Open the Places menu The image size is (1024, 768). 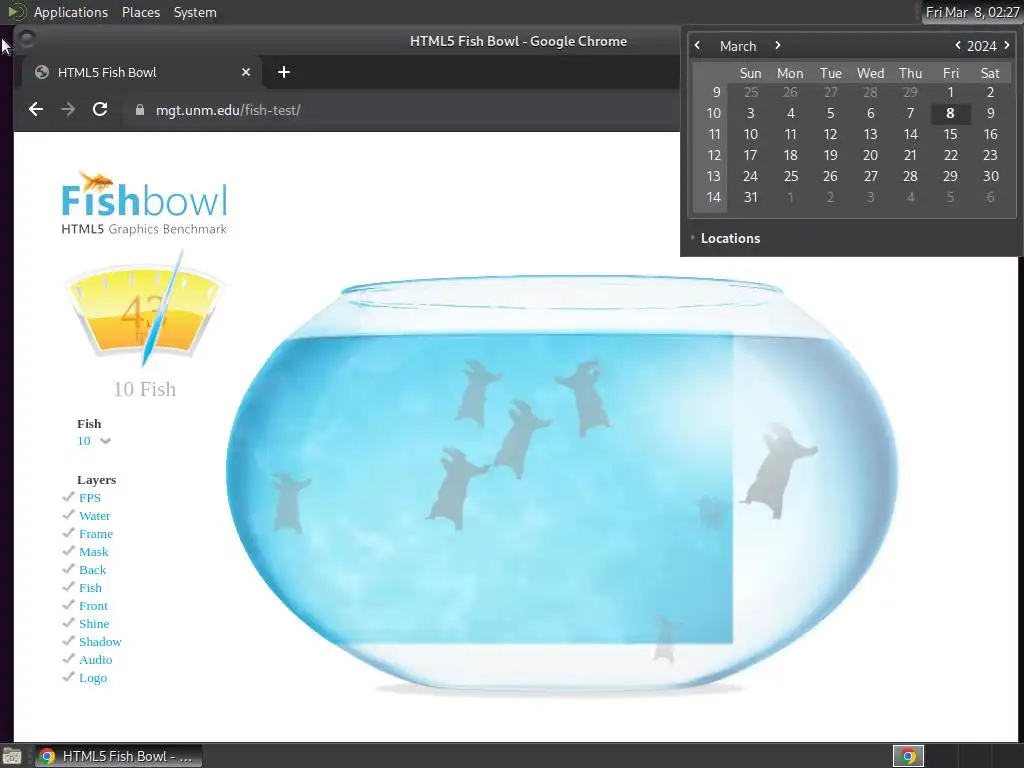click(x=140, y=12)
